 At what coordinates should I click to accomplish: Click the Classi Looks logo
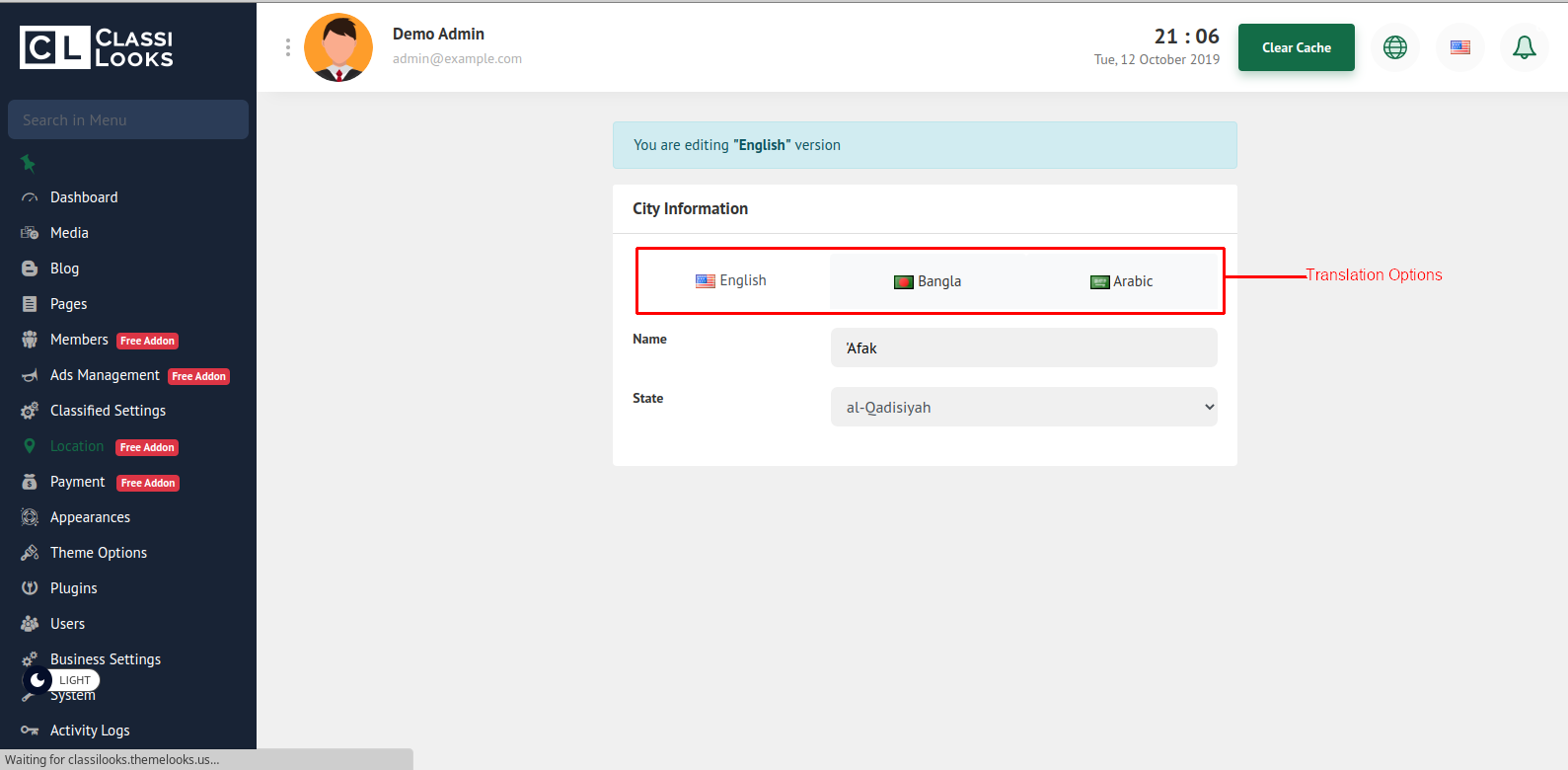pos(97,47)
